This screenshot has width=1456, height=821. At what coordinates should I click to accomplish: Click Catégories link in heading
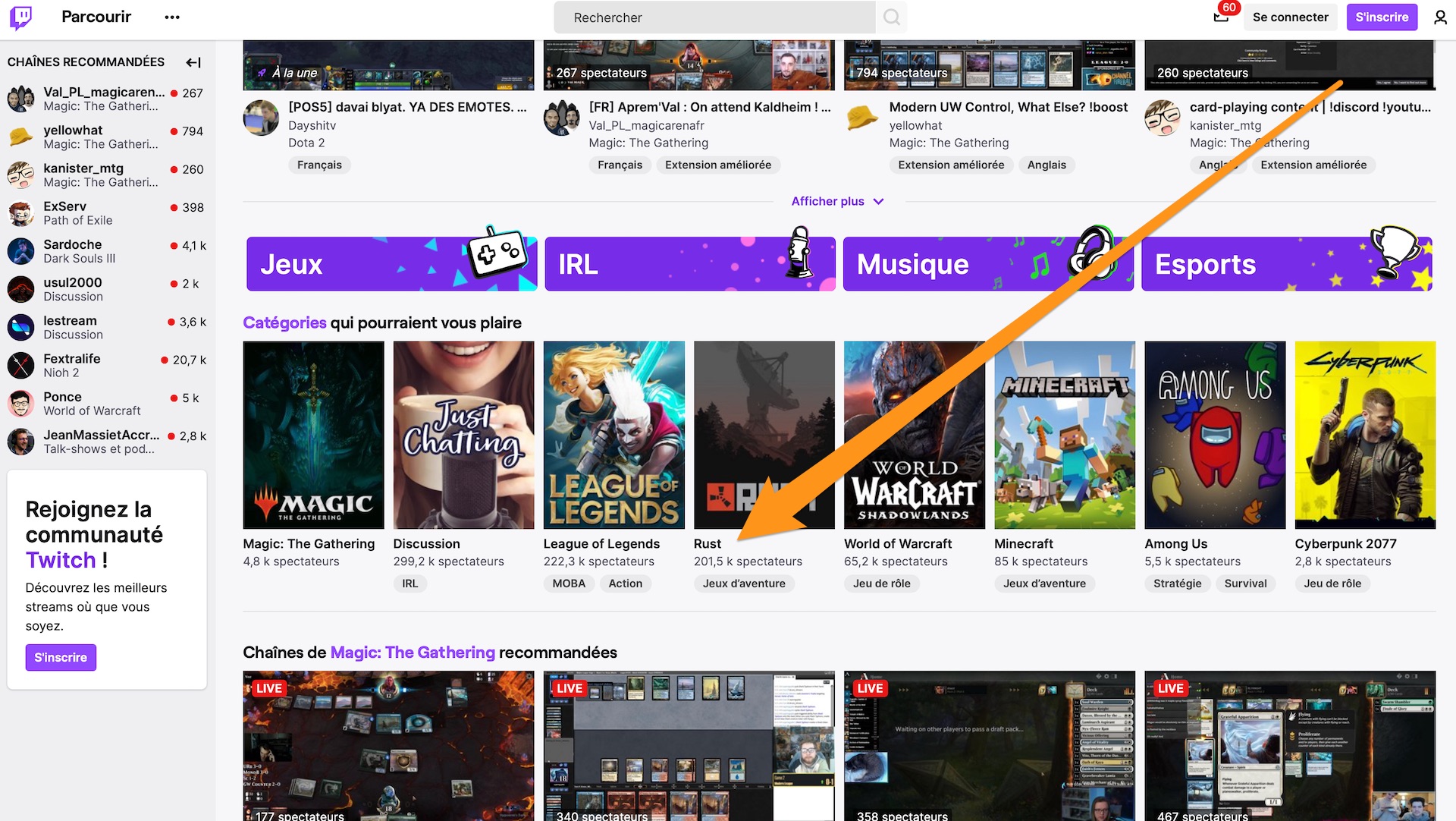point(284,322)
